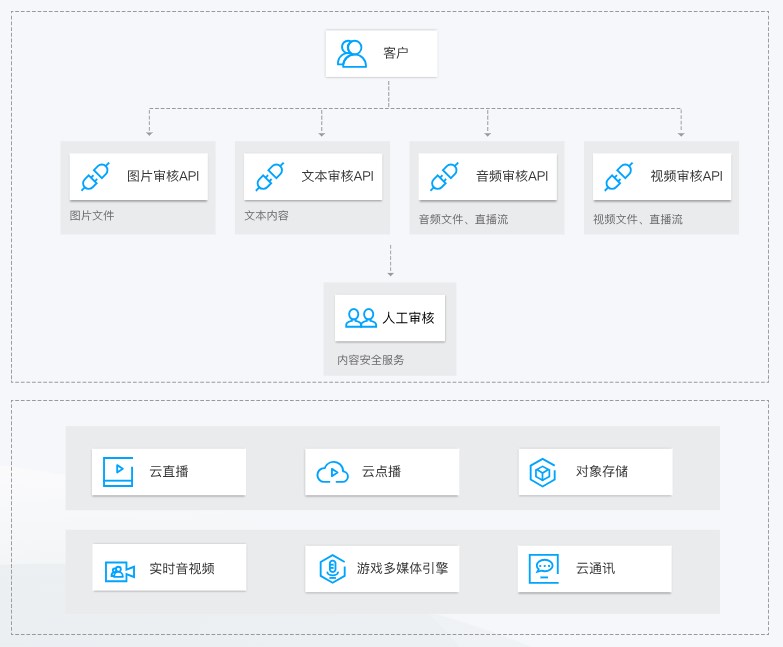Click the 图片文件 caption

tap(92, 216)
